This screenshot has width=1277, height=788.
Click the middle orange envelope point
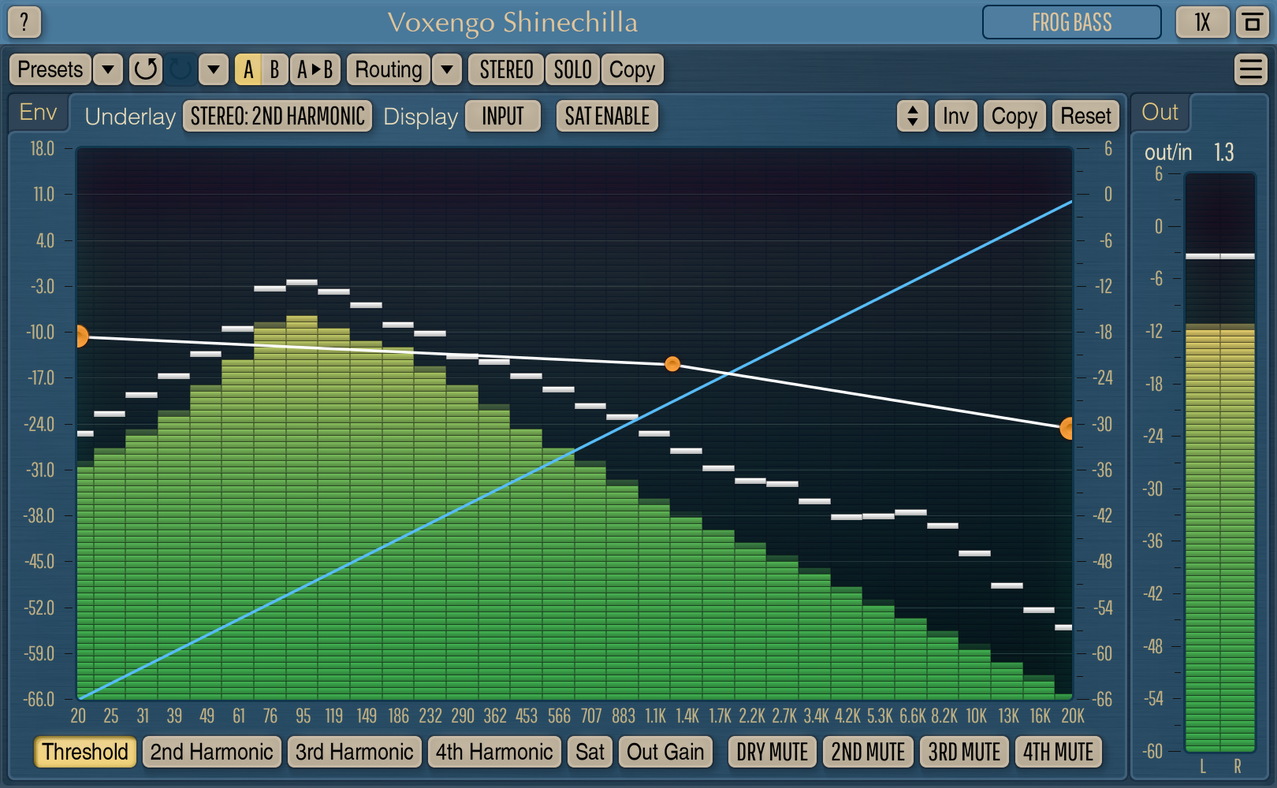[672, 364]
